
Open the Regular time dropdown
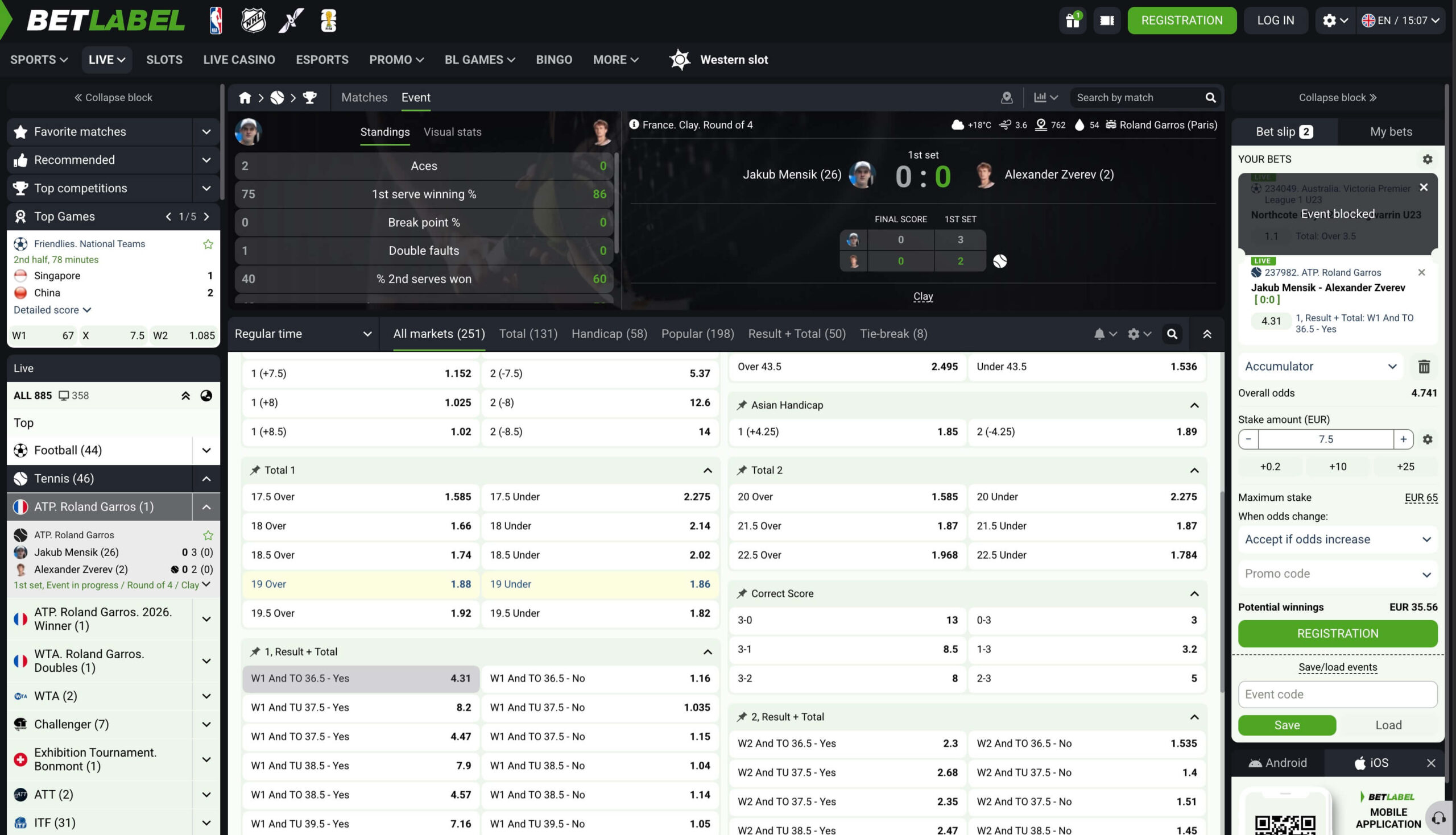pyautogui.click(x=304, y=334)
